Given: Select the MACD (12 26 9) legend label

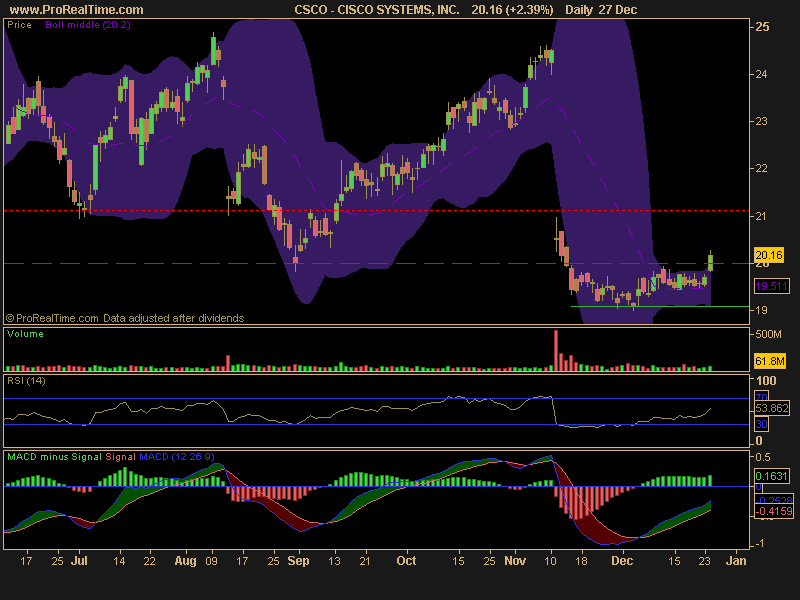Looking at the screenshot, I should [177, 457].
